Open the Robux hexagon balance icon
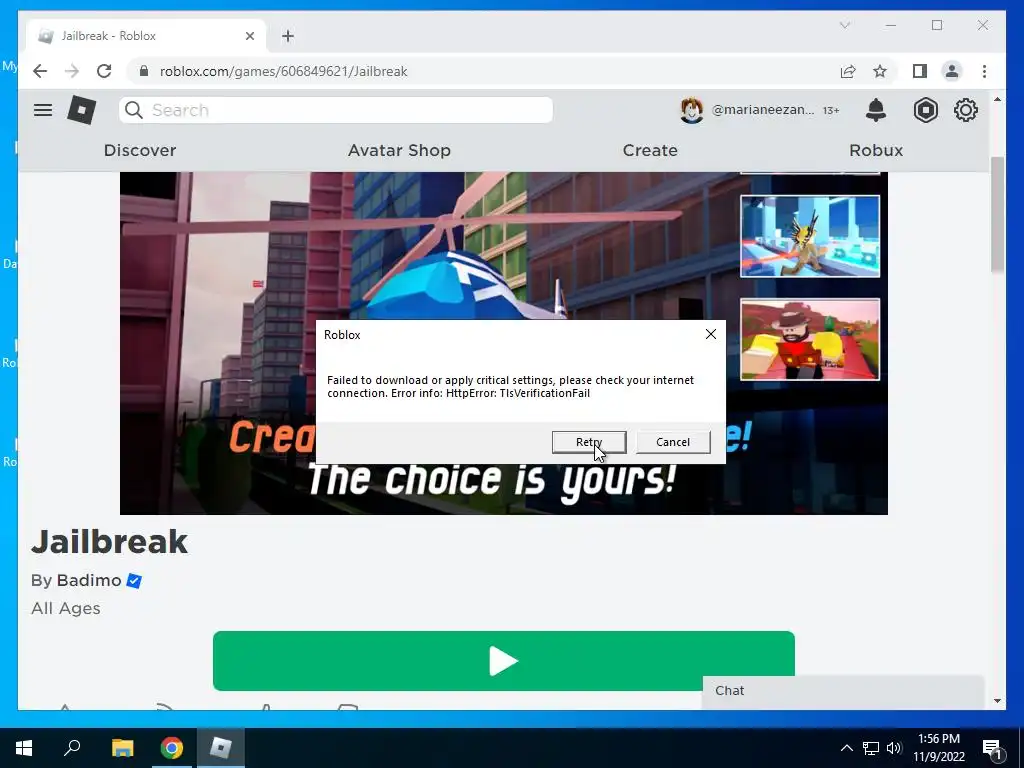Image resolution: width=1024 pixels, height=768 pixels. 925,110
